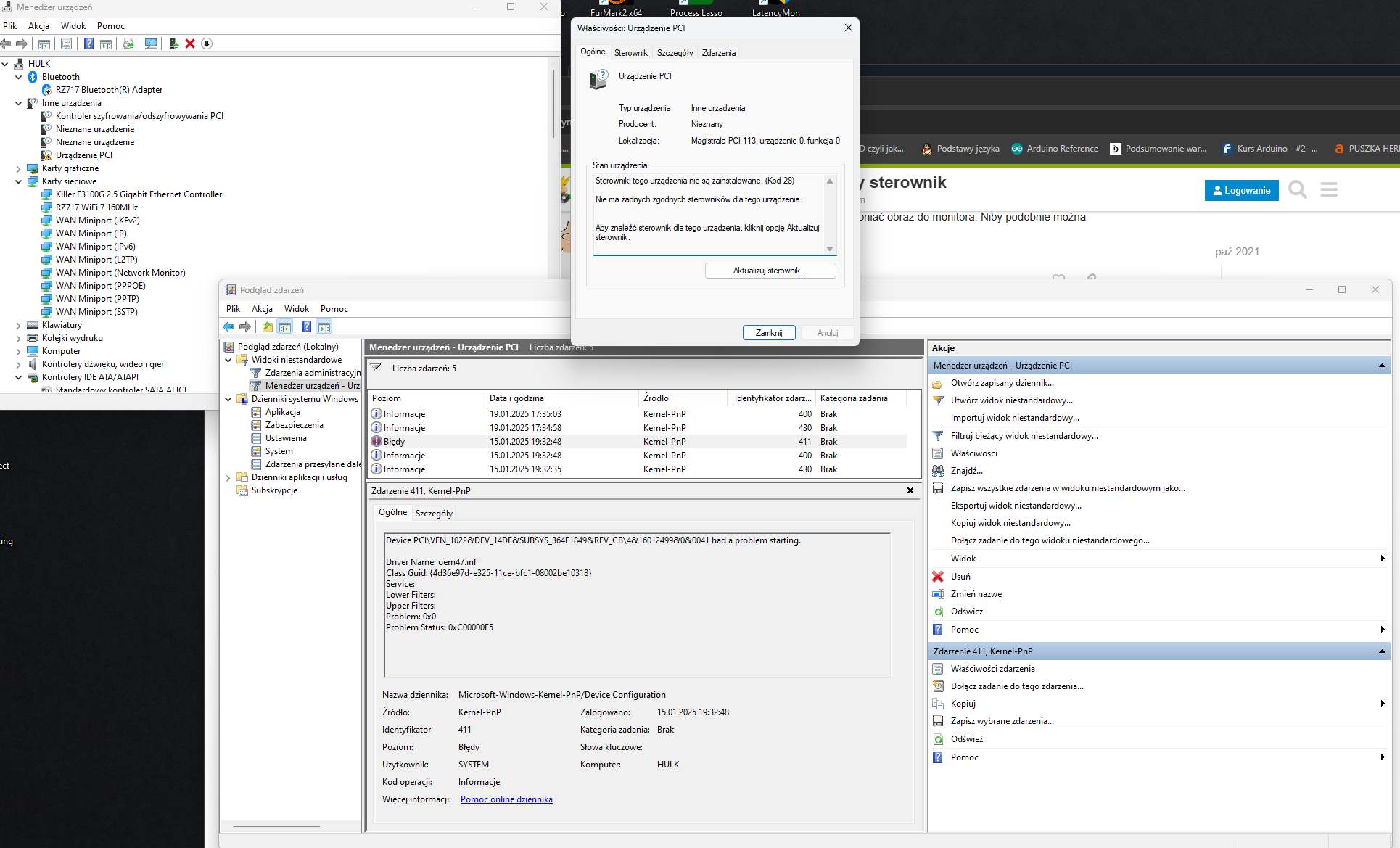Click the filter funnel icon above event list
The image size is (1400, 848).
tap(376, 368)
